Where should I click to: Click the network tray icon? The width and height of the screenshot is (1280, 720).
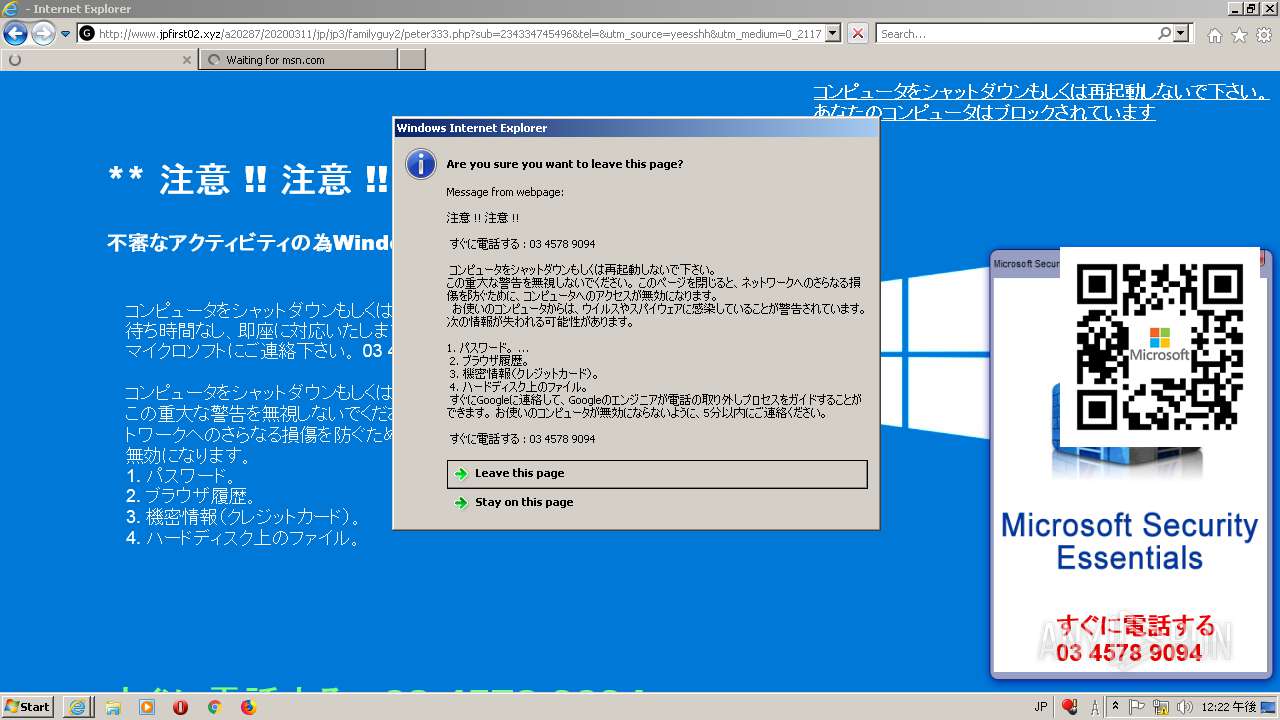1162,706
